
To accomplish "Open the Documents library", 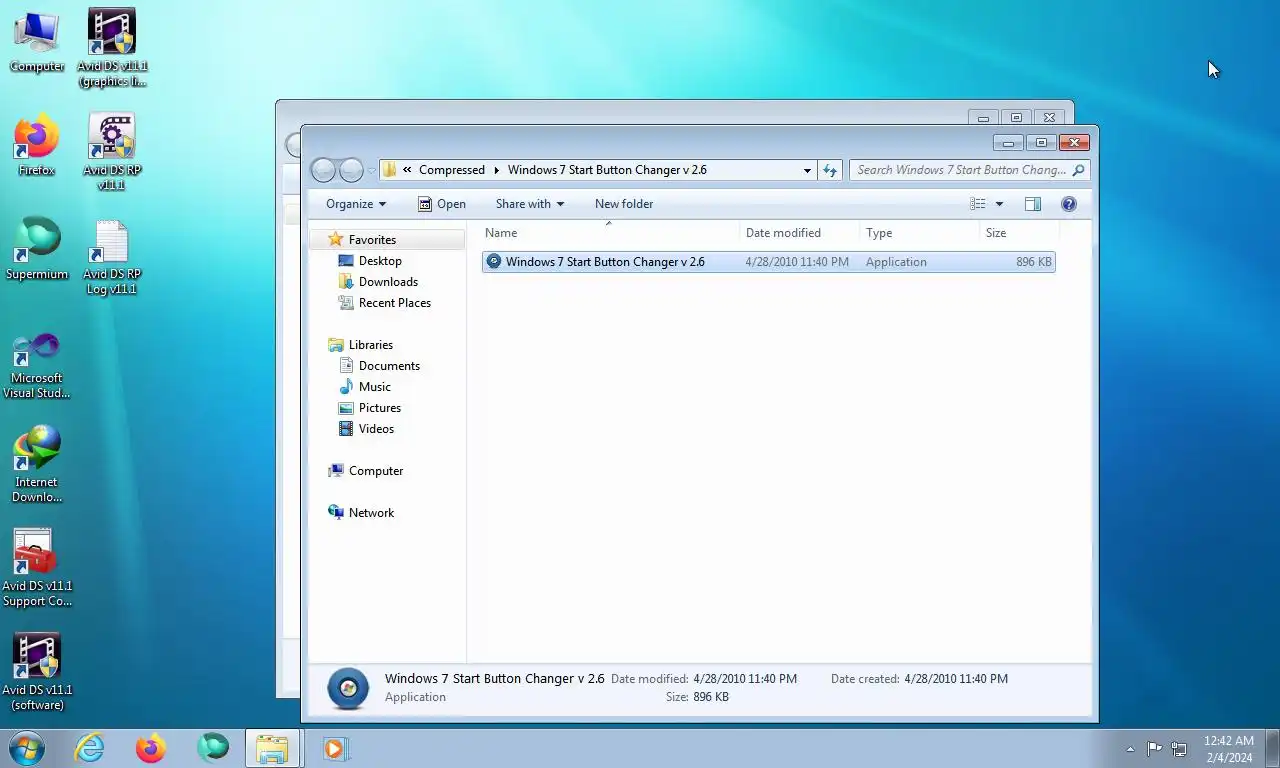I will 389,366.
